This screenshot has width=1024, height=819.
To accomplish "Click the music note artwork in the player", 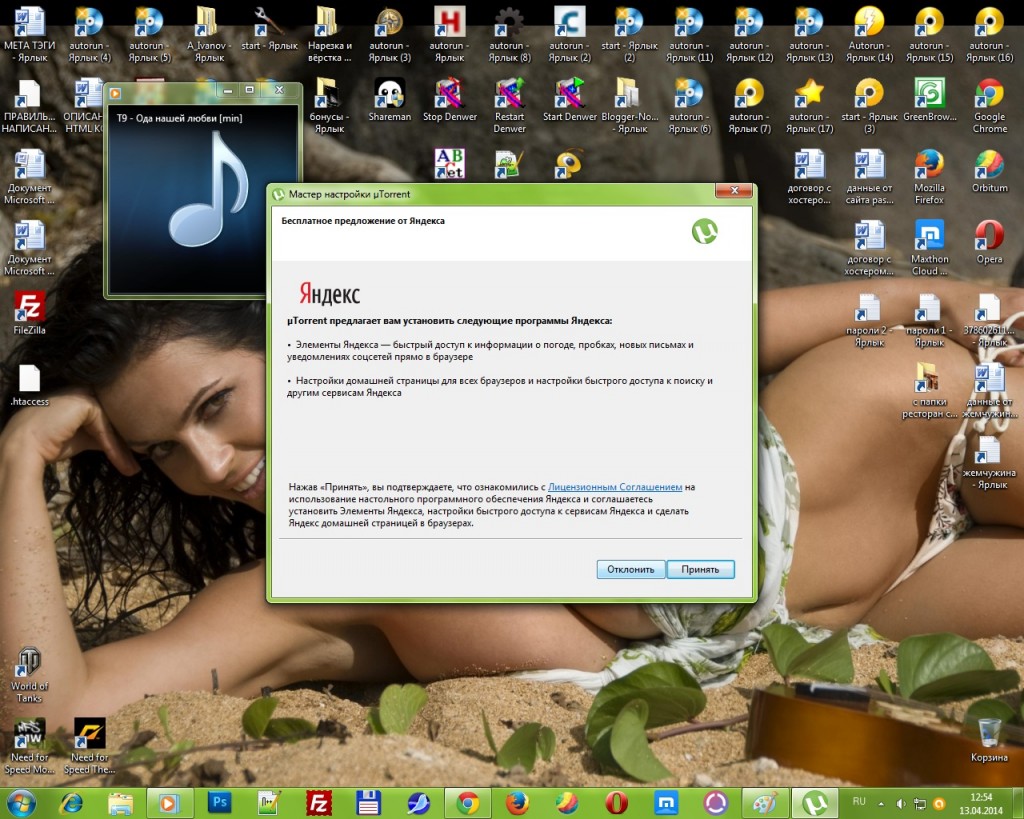I will pos(209,189).
